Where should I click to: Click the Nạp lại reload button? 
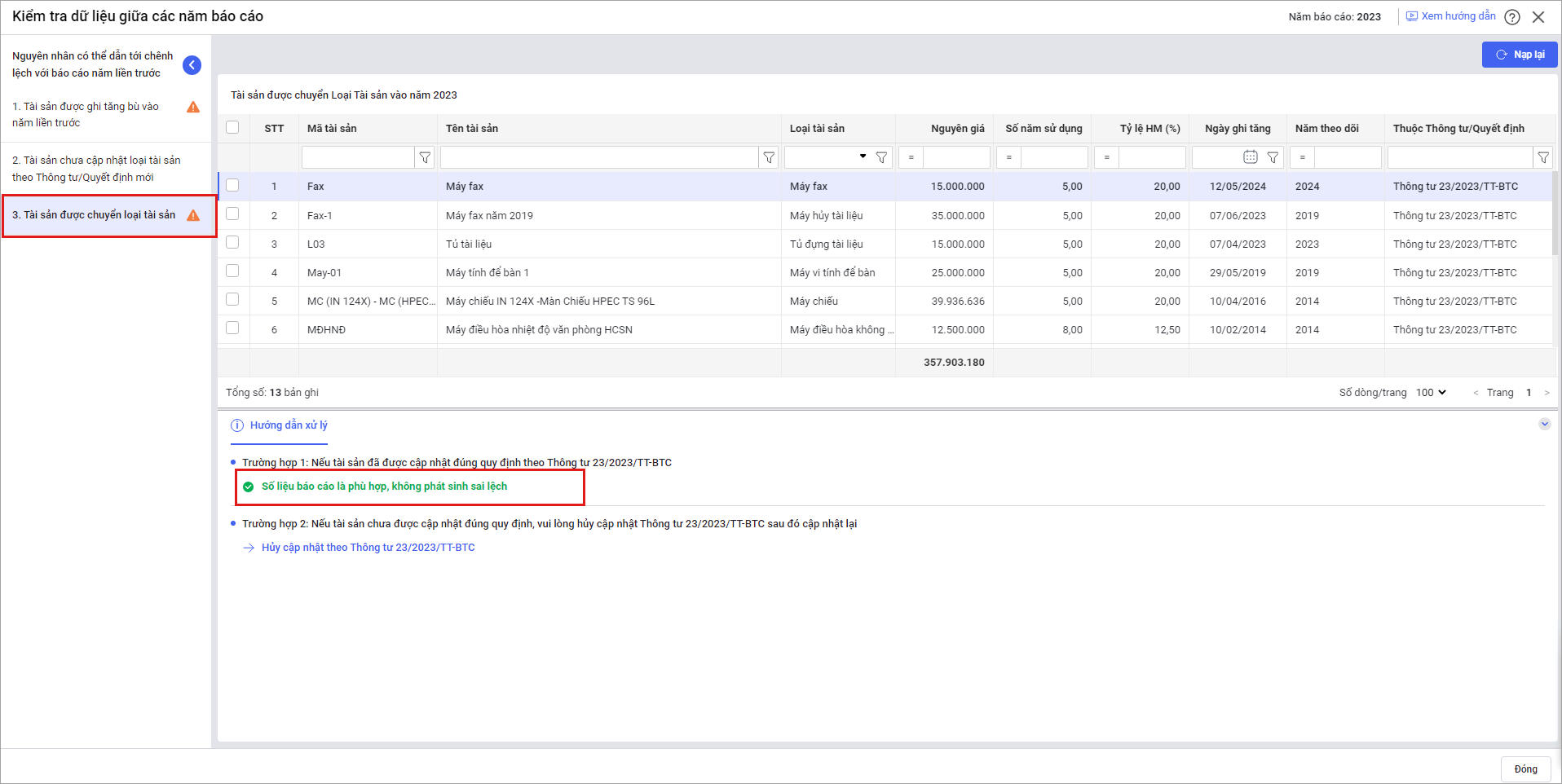click(x=1520, y=55)
